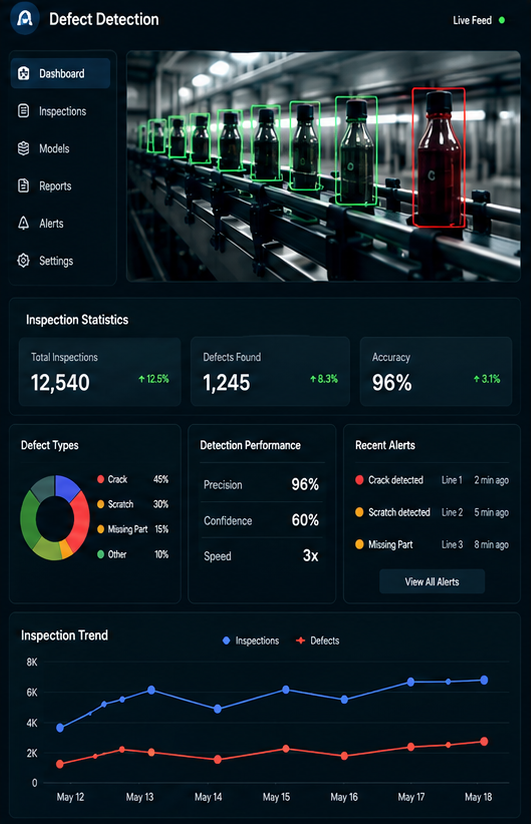This screenshot has height=824, width=531.
Task: Click the orange Missing Part legend swatch
Action: 100,529
